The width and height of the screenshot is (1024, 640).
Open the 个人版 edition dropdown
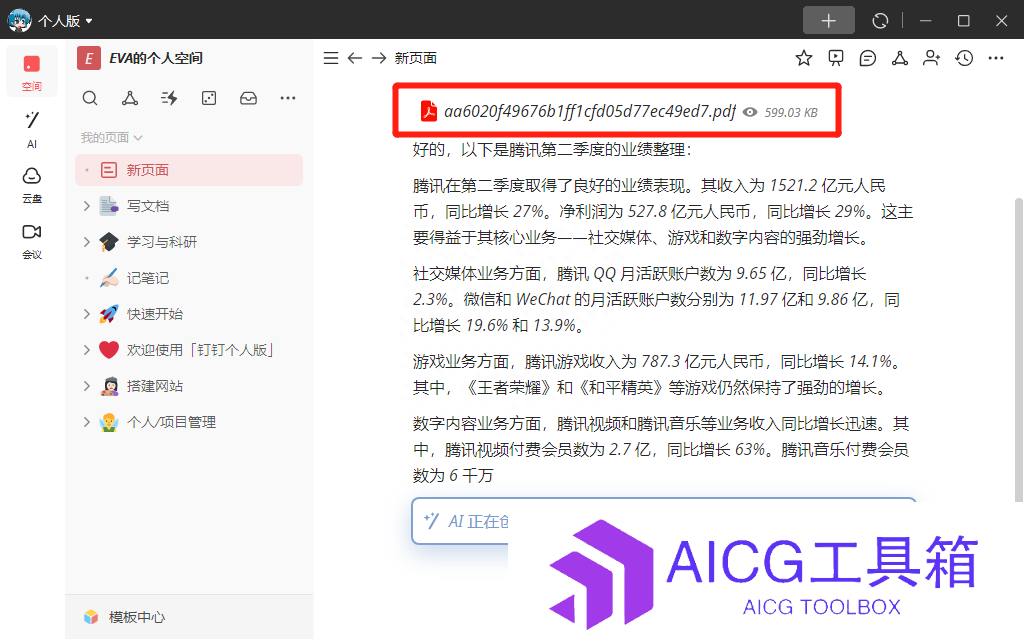(65, 21)
